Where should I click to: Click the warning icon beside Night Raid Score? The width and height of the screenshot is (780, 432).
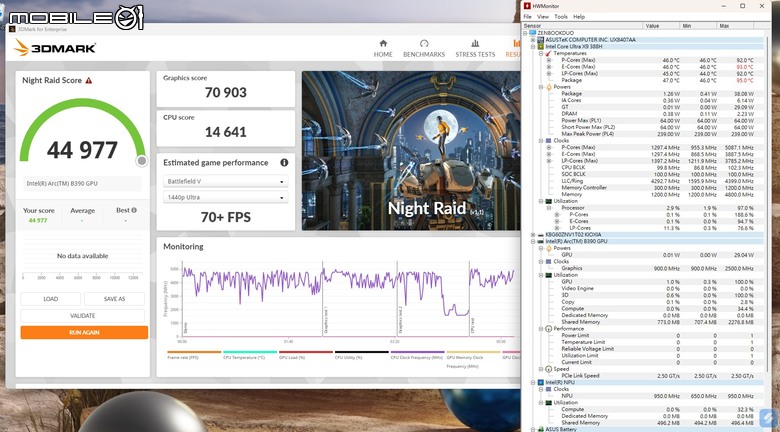point(89,80)
